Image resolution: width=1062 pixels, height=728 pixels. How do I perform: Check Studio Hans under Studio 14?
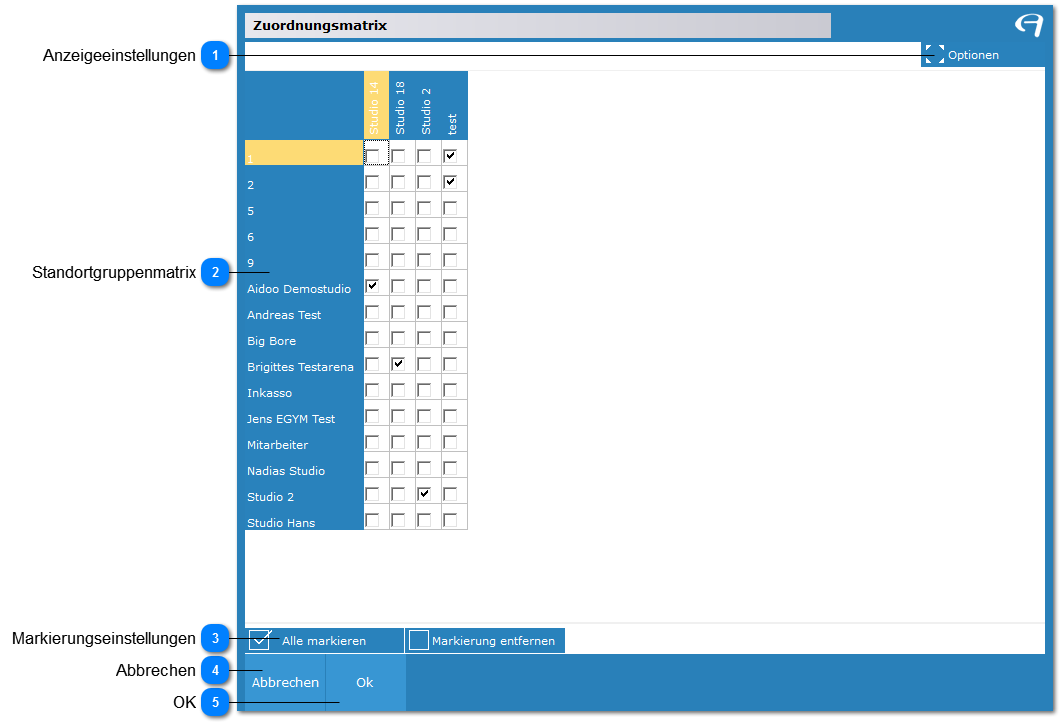372,520
